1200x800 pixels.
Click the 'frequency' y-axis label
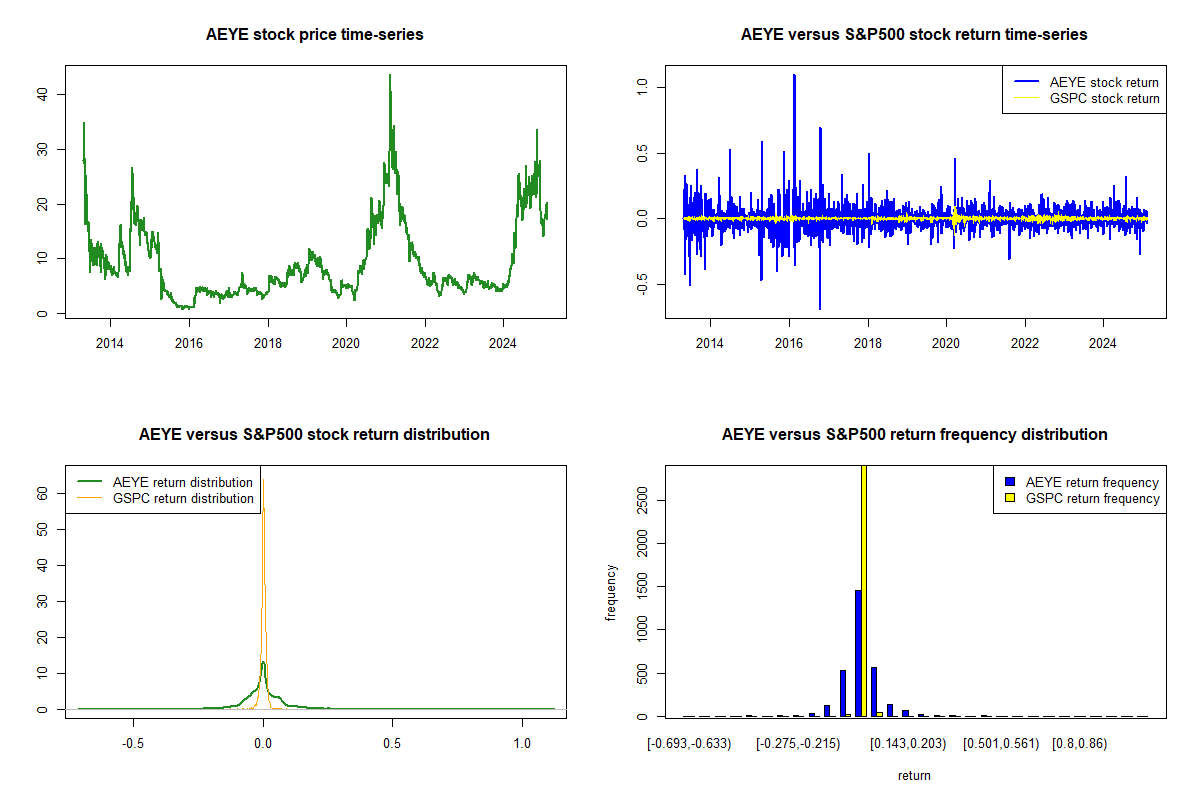[611, 592]
